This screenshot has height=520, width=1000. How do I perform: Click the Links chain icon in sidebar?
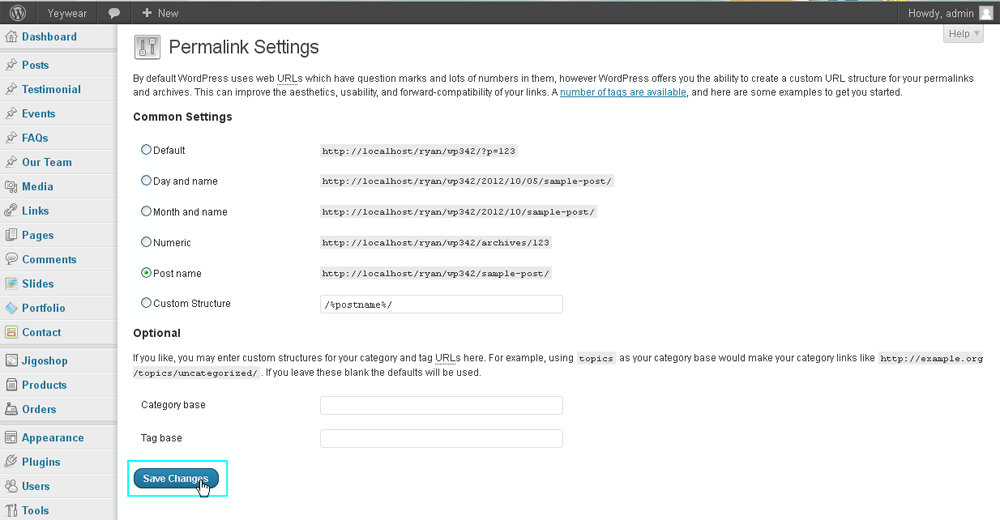coord(11,211)
